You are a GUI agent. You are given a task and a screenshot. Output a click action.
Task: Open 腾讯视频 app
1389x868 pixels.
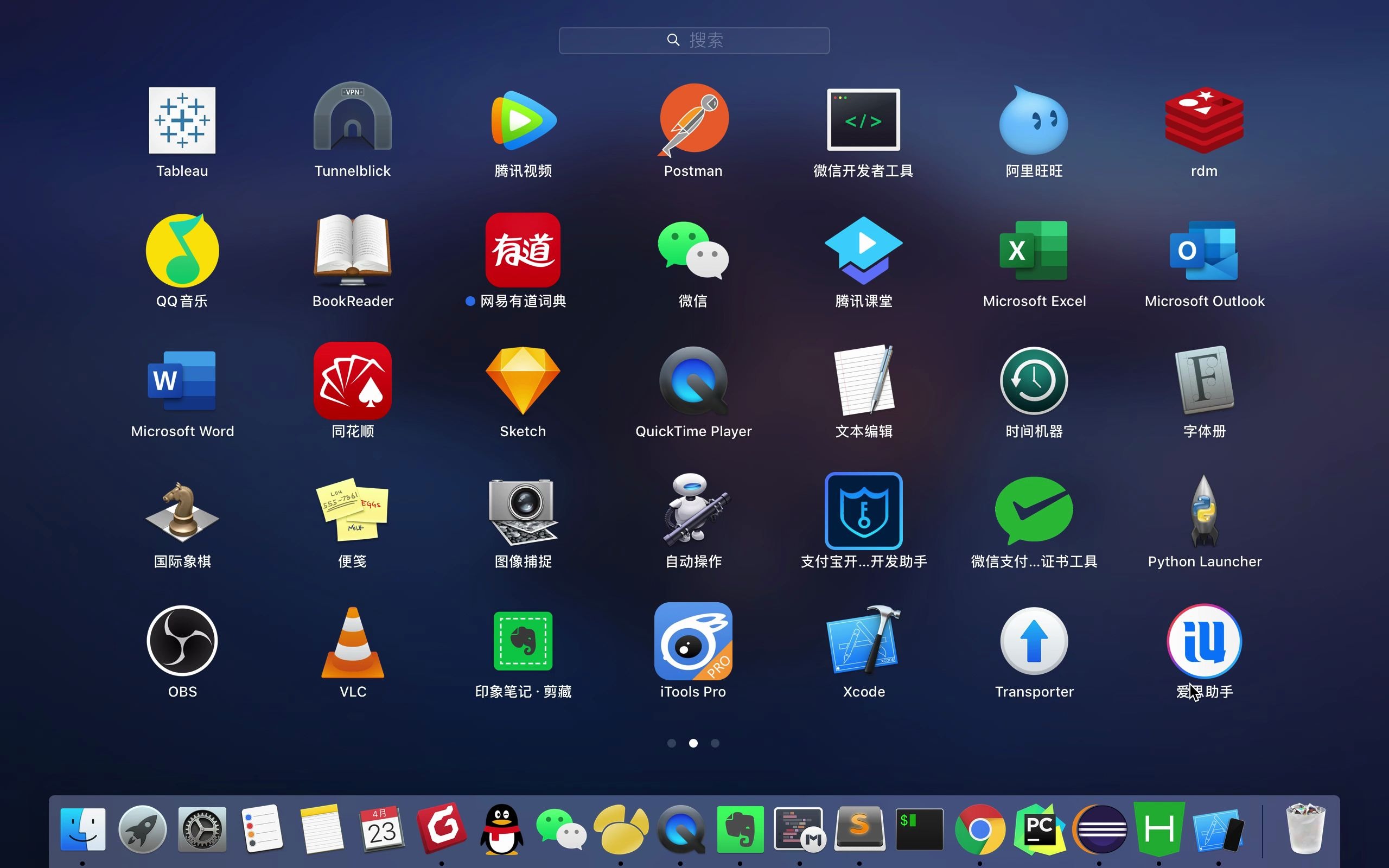523,120
